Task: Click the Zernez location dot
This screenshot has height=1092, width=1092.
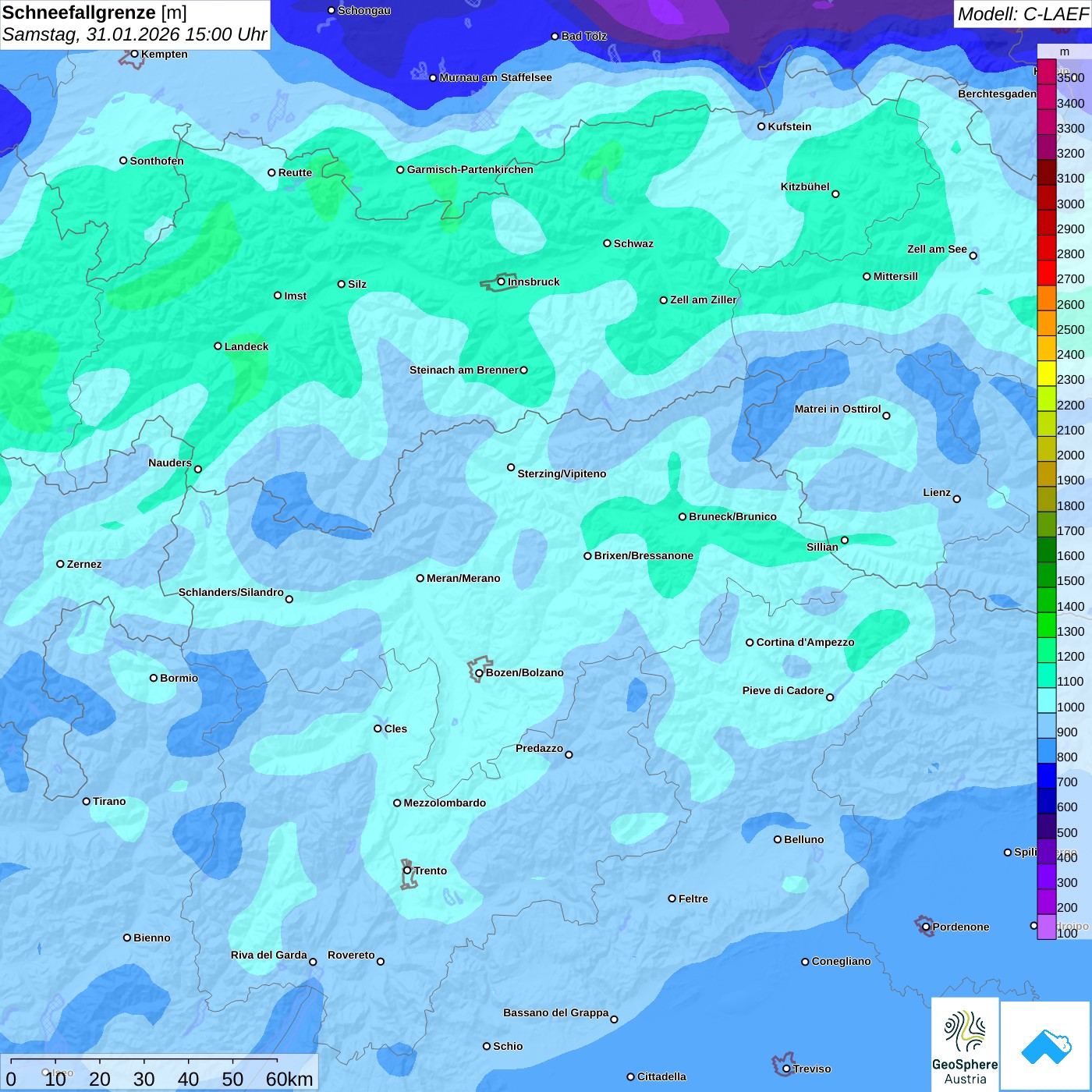Action: (x=60, y=564)
